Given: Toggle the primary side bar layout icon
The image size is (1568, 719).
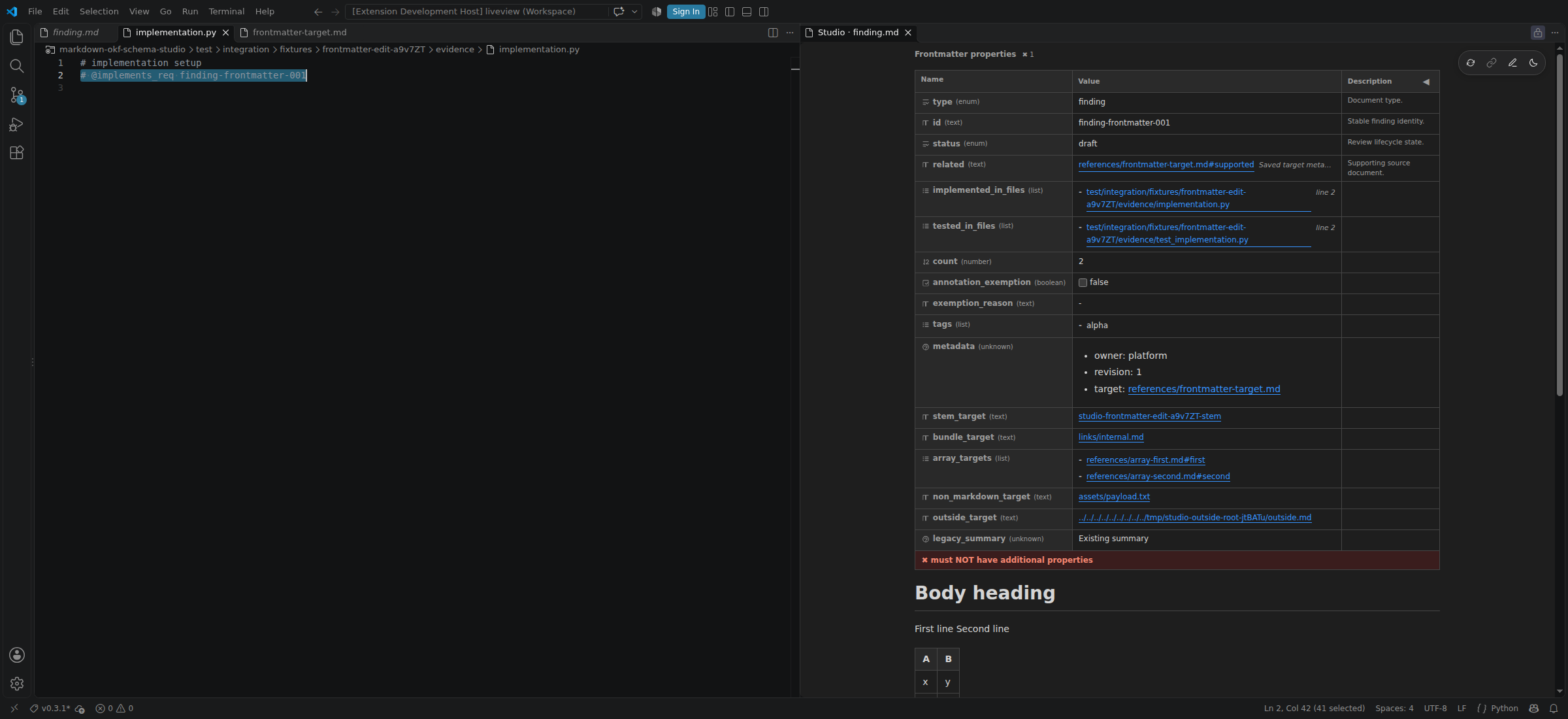Looking at the screenshot, I should [730, 12].
